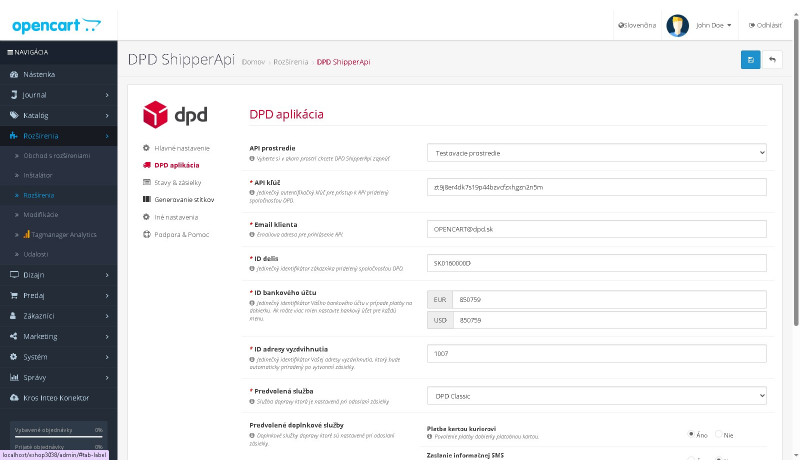Open Obchod s rozšíreniami submenu item
This screenshot has height=470, width=800.
coord(57,156)
